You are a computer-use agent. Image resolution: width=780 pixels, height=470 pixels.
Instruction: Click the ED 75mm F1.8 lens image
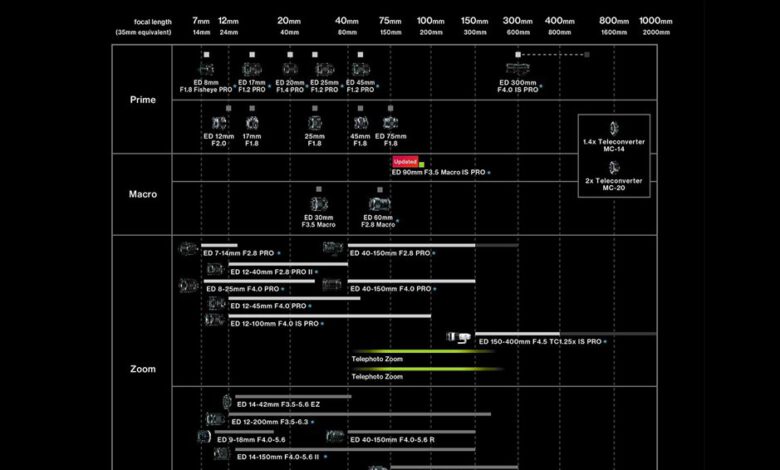pyautogui.click(x=390, y=123)
